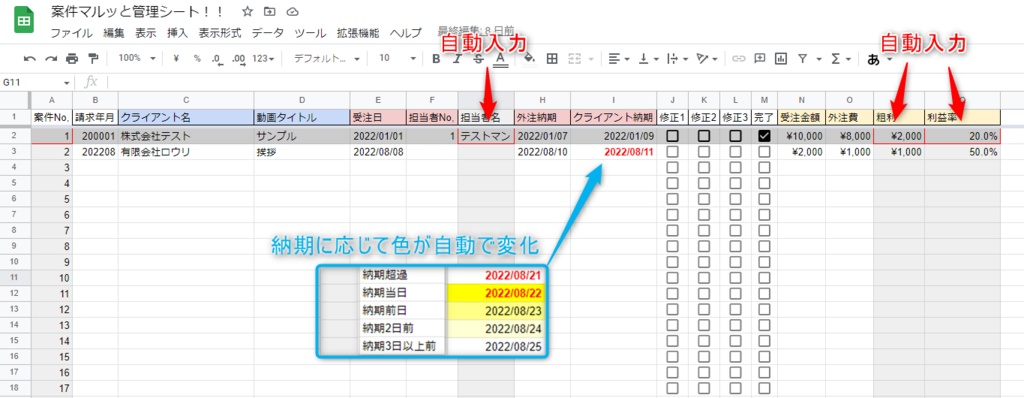Image resolution: width=1024 pixels, height=398 pixels.
Task: Open the 100% zoom dropdown
Action: [136, 58]
